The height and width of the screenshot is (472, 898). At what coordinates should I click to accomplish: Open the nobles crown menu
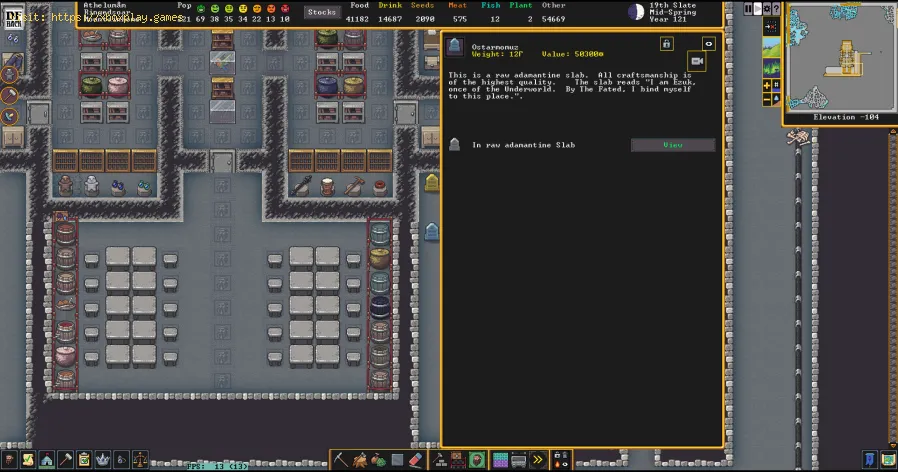[101, 460]
